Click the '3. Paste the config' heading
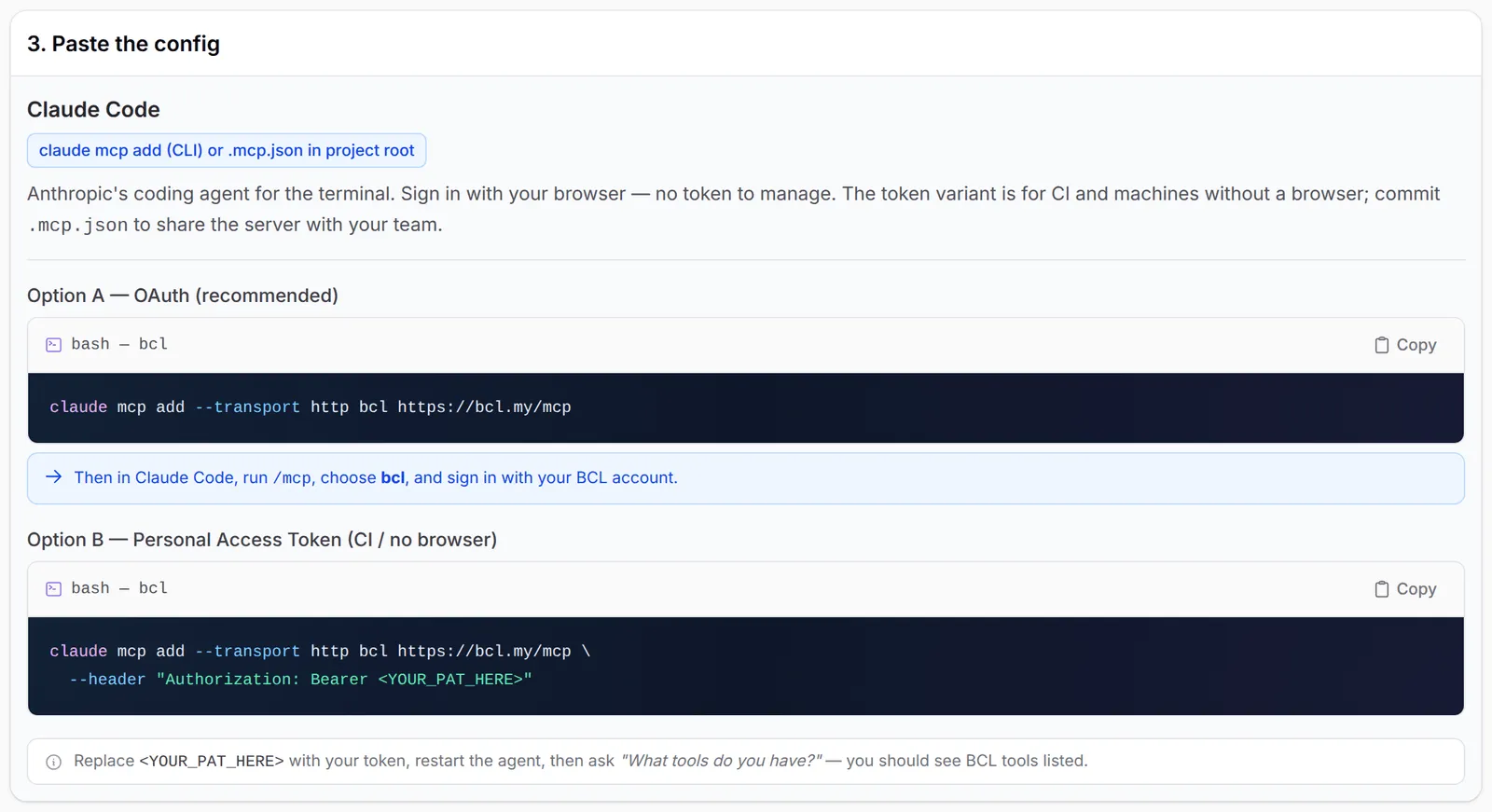 pyautogui.click(x=123, y=44)
